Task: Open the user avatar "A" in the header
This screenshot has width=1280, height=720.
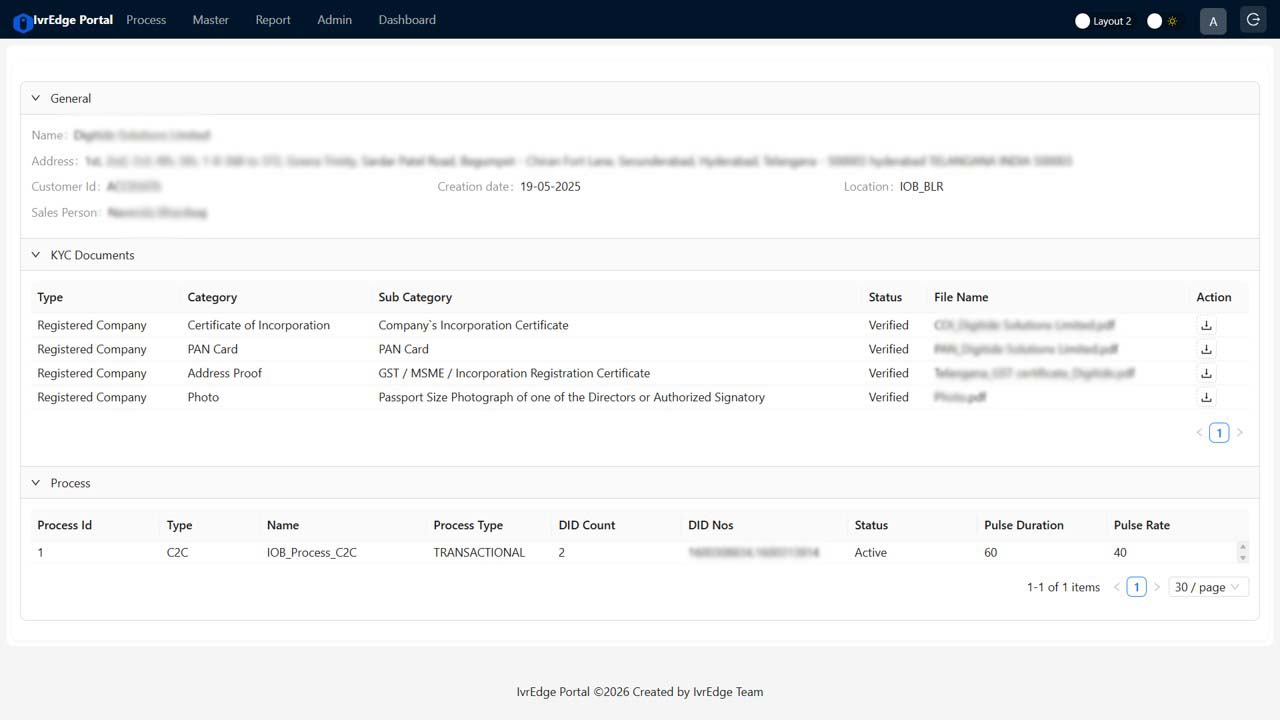Action: [1213, 20]
